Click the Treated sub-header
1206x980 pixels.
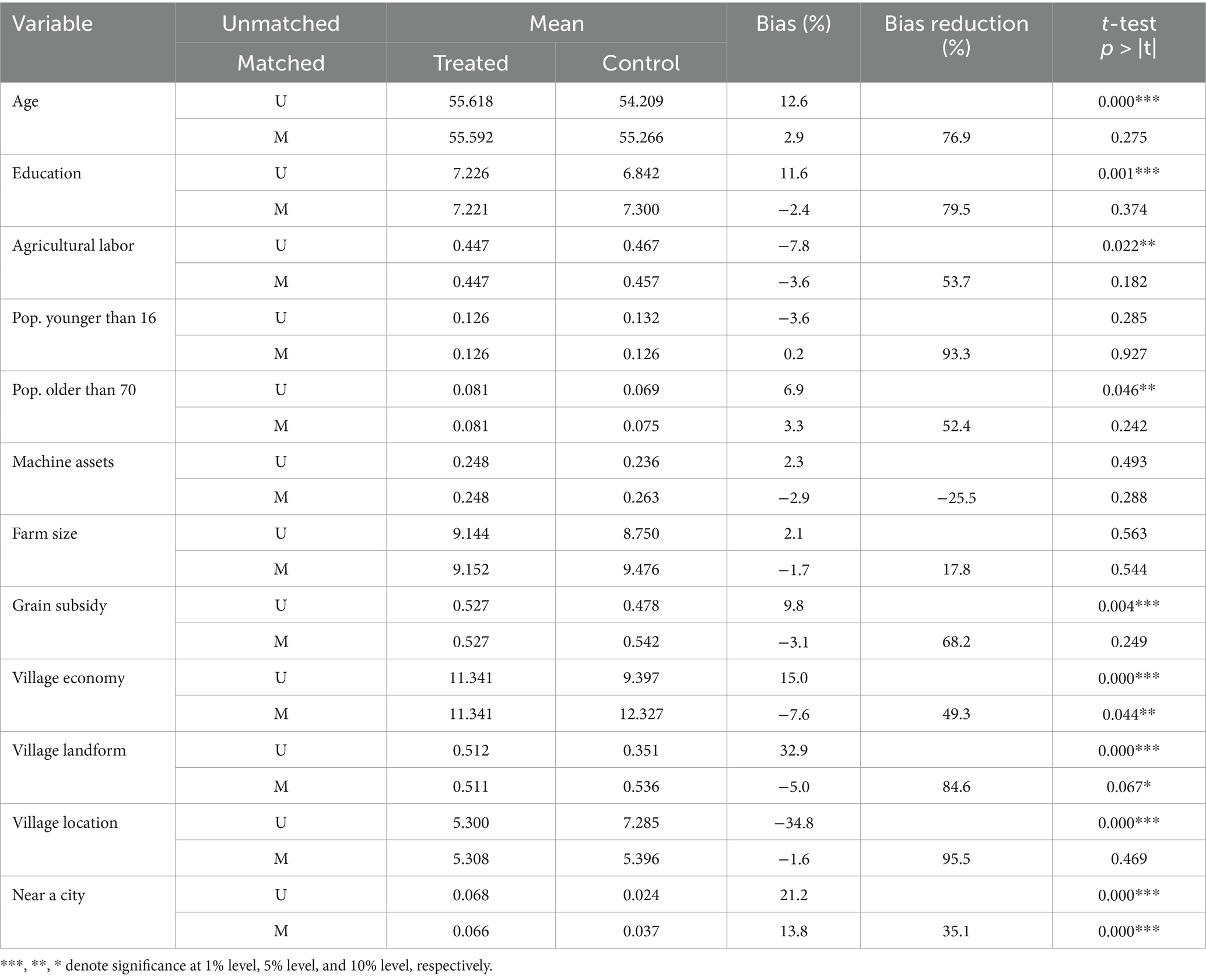coord(471,63)
